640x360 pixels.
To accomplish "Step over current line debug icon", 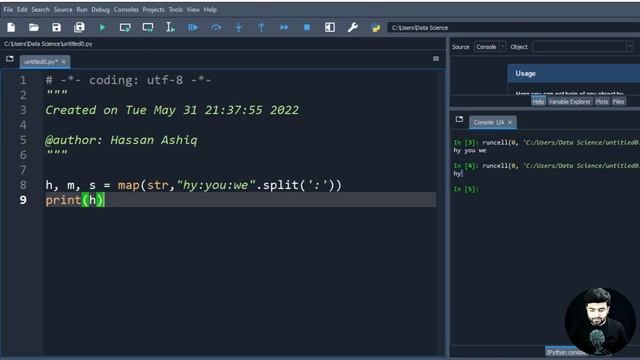I will [x=216, y=27].
